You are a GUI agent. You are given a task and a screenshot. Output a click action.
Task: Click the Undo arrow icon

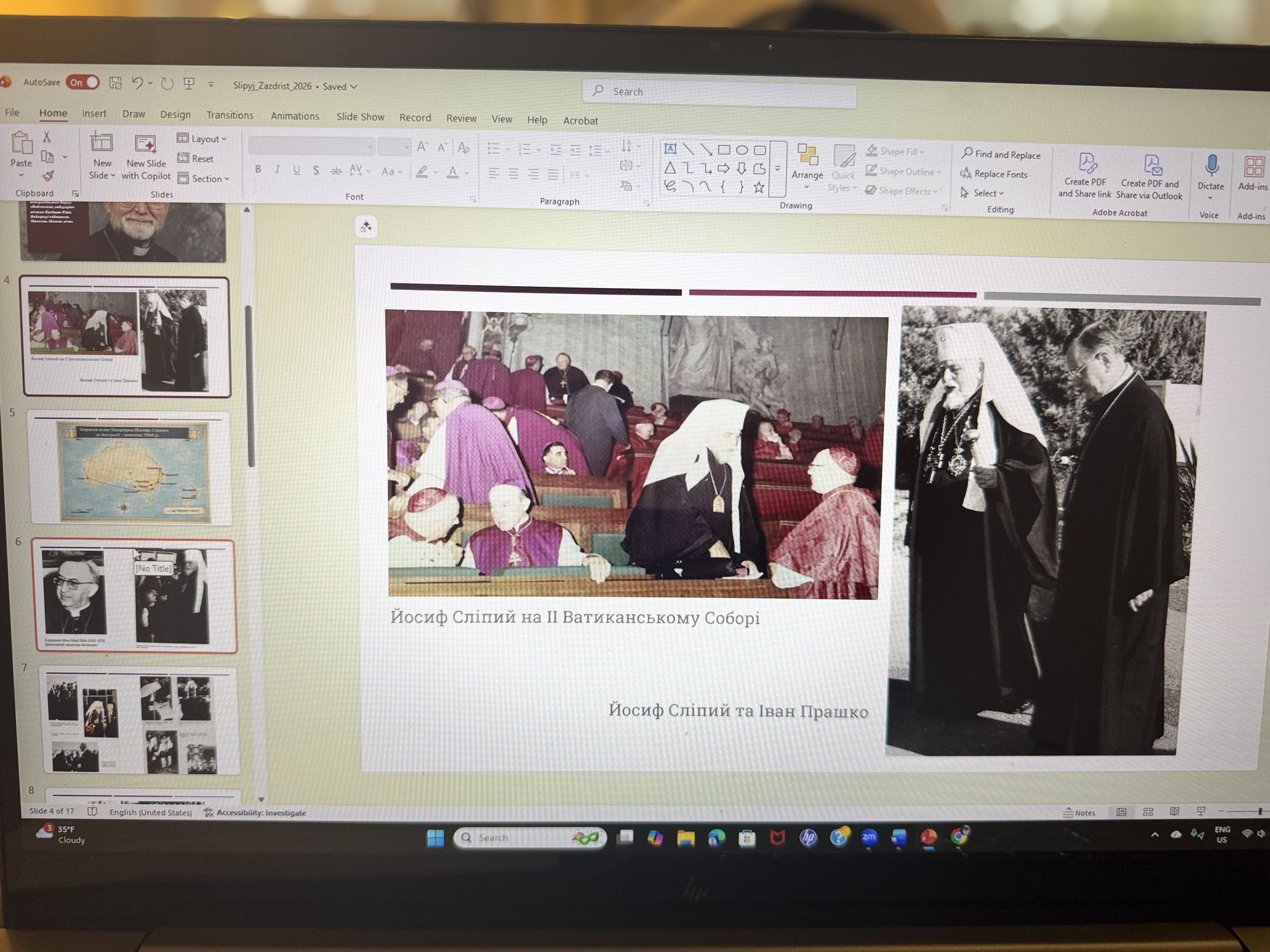pyautogui.click(x=137, y=83)
